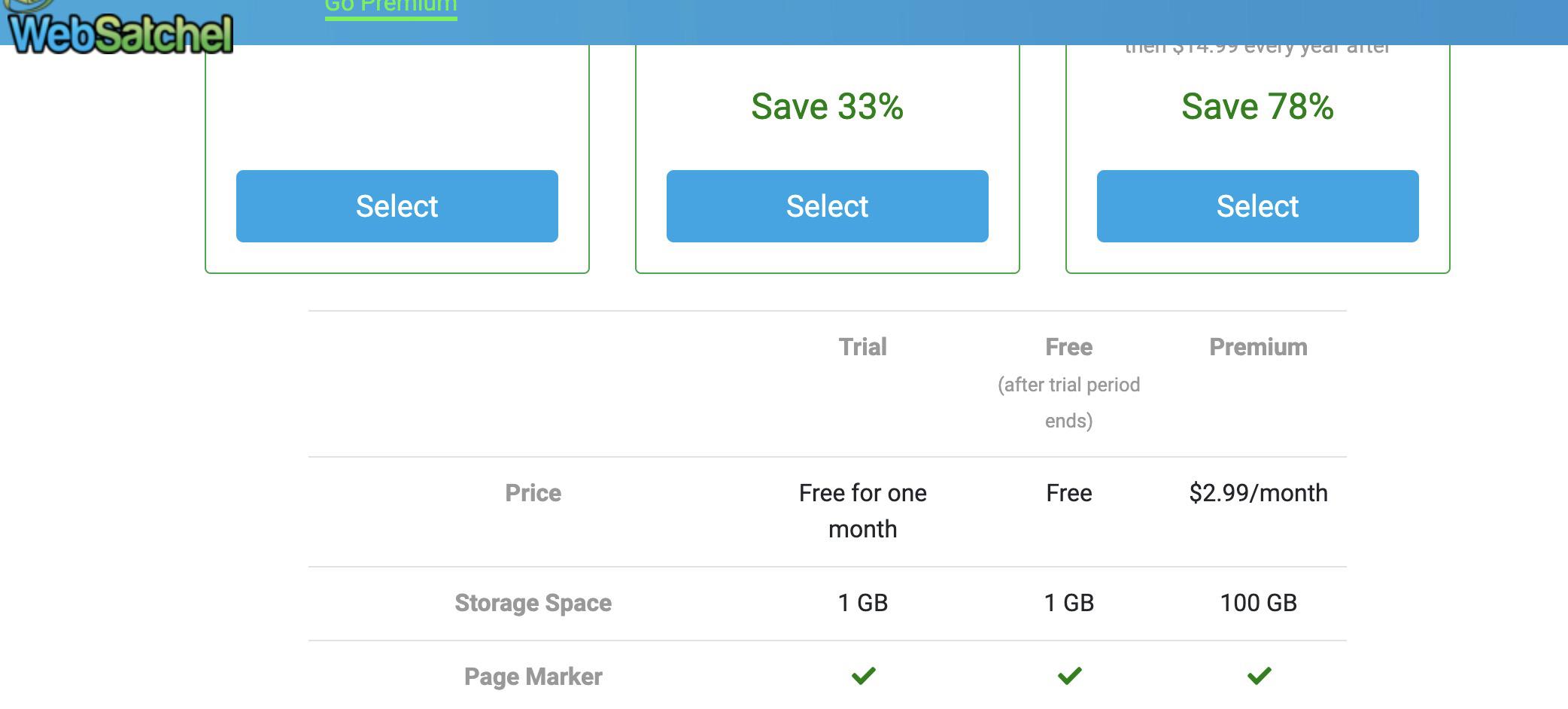Open the Go Premium nav link
This screenshot has height=709, width=1568.
point(390,6)
